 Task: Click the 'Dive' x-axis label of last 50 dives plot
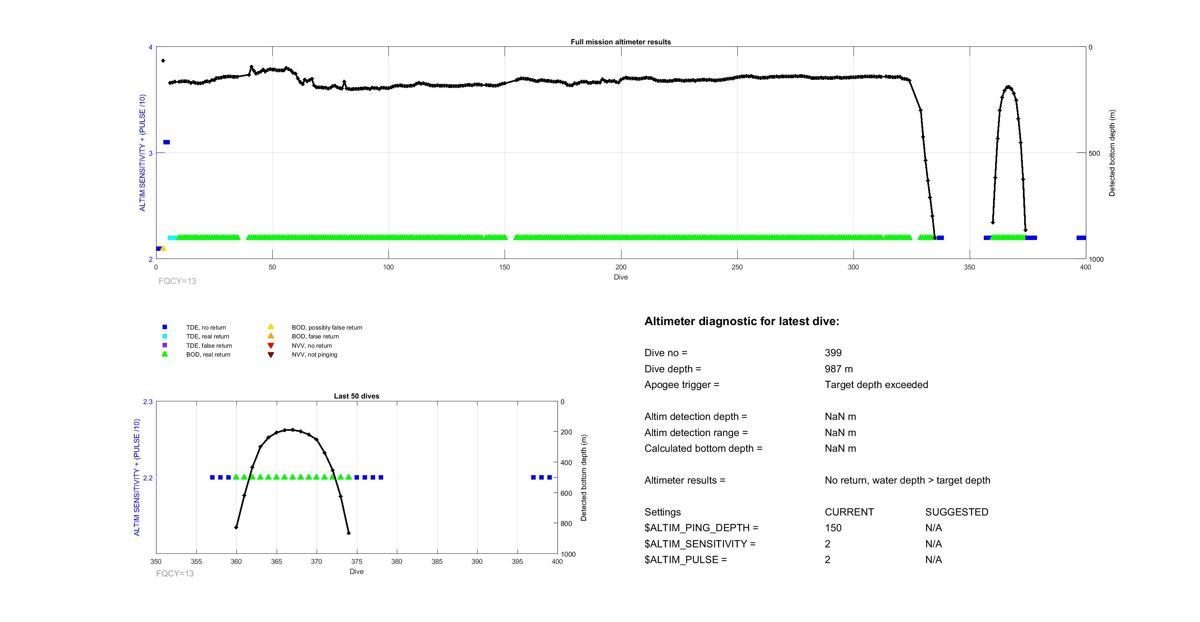357,571
